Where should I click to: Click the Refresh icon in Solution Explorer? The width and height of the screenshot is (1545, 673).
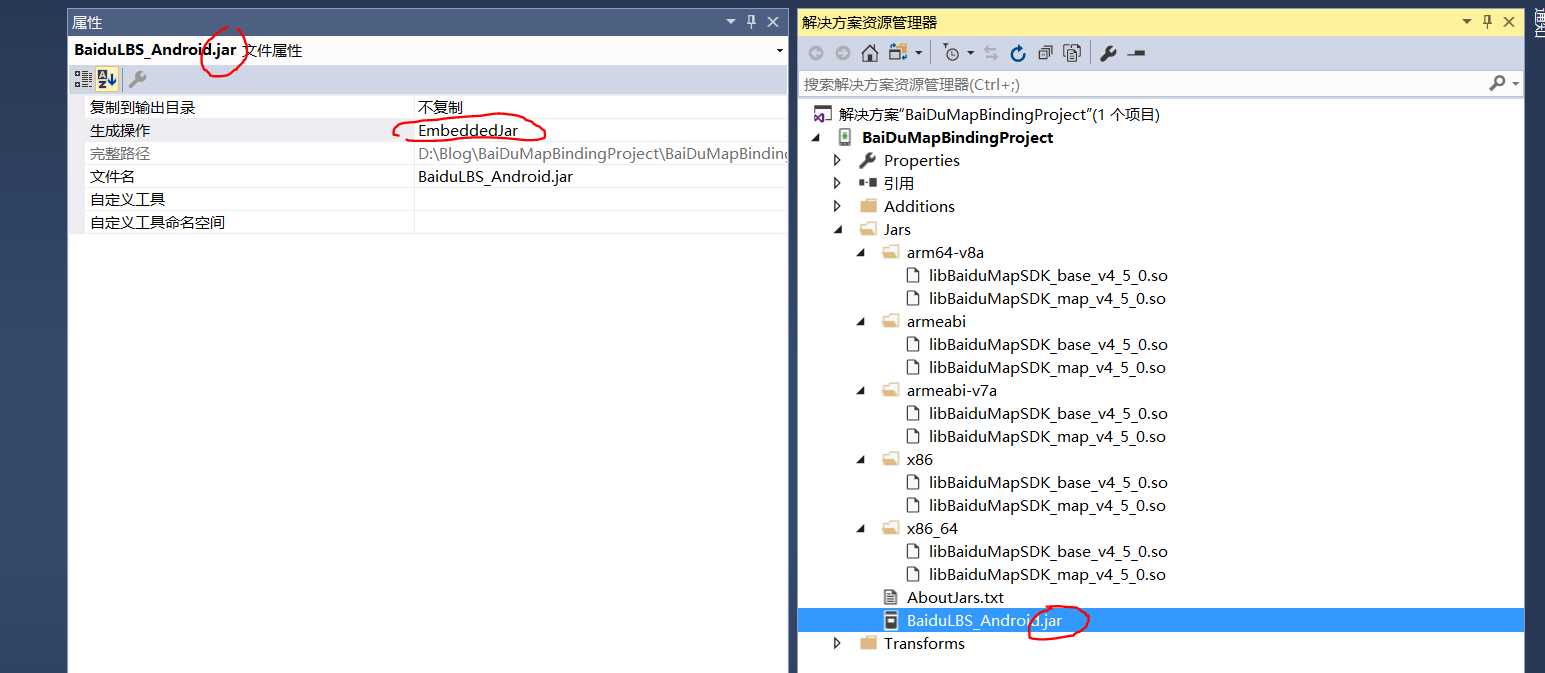point(1018,53)
